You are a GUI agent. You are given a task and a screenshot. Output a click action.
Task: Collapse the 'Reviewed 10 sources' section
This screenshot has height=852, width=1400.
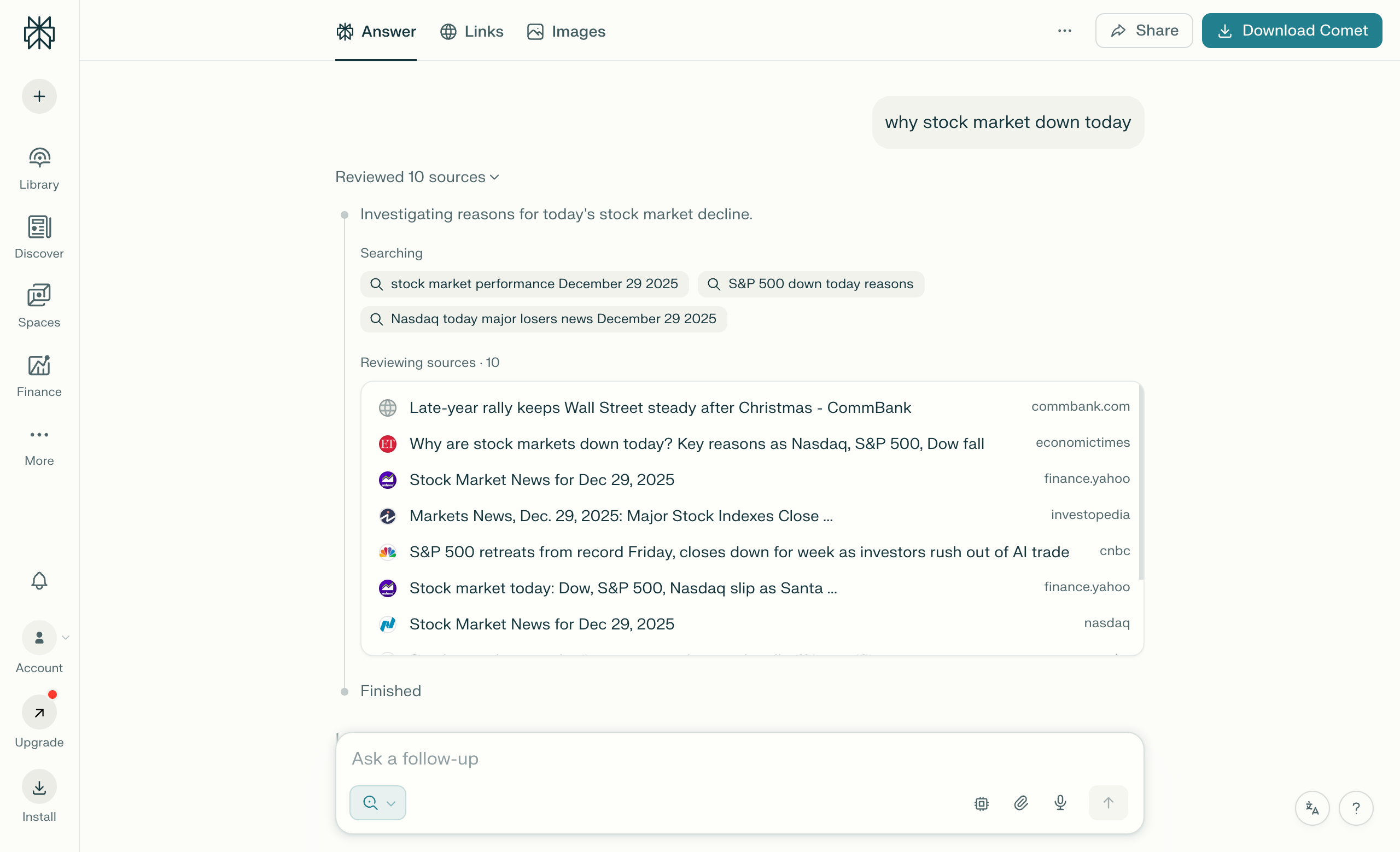tap(418, 177)
